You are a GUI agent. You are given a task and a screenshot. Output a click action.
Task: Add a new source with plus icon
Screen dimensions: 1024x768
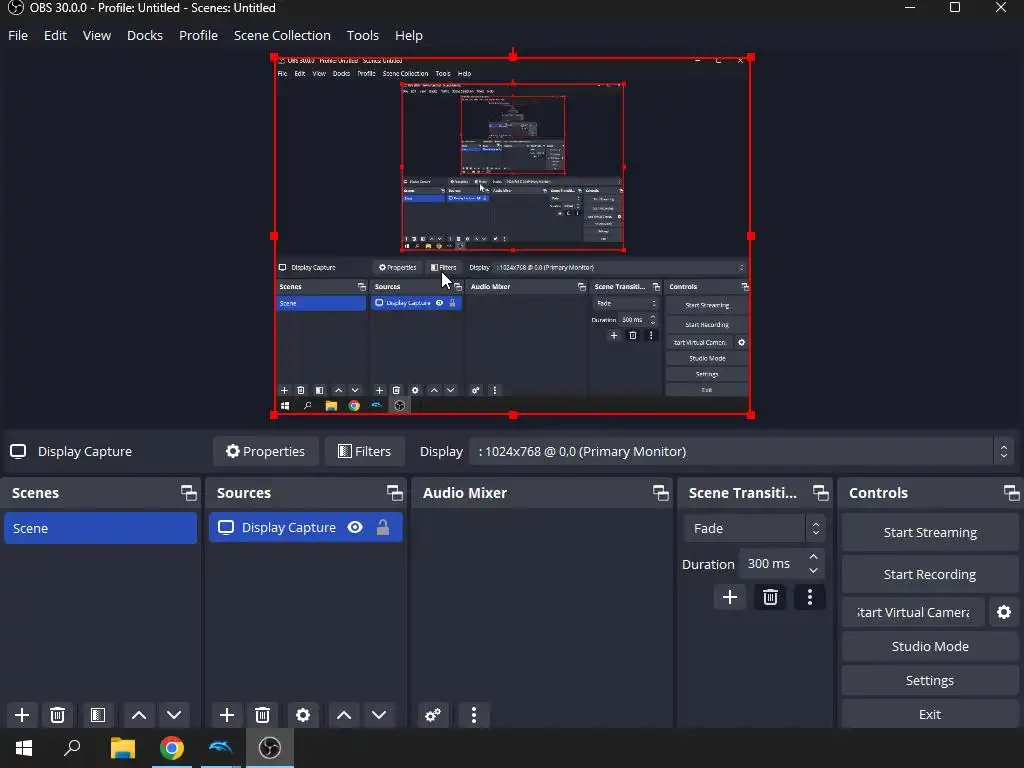click(x=227, y=715)
